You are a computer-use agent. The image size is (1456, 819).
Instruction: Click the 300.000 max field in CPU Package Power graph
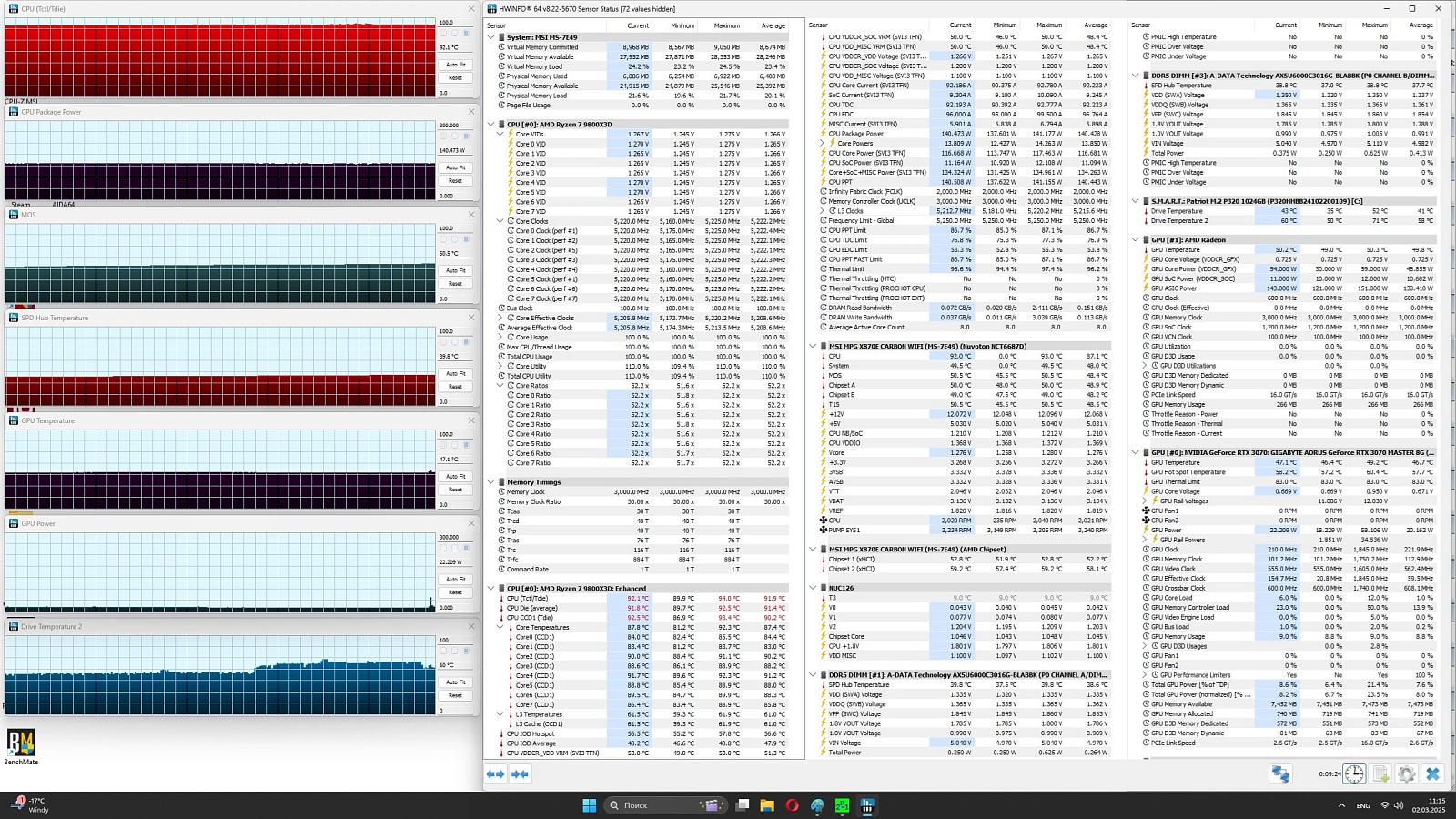coord(456,126)
